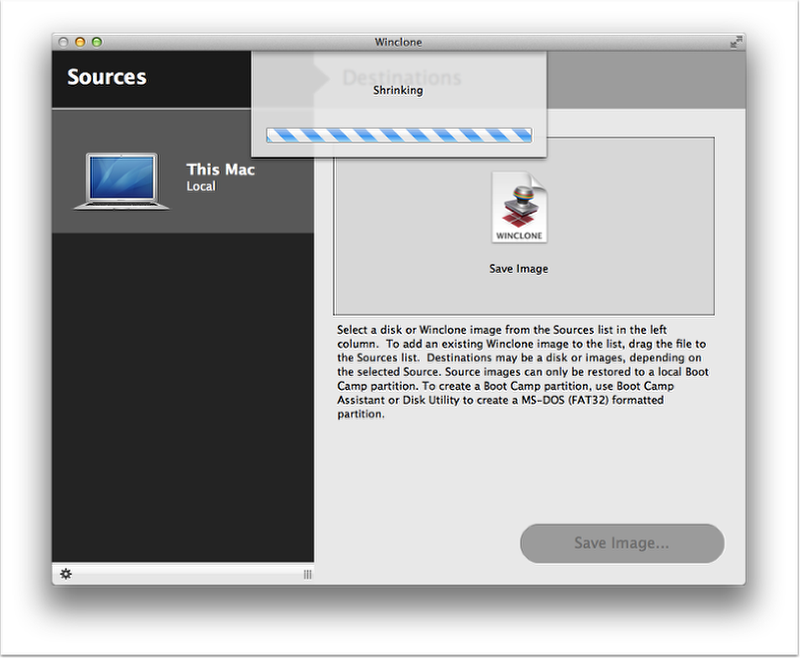The height and width of the screenshot is (658, 800).
Task: Zoom the window using the green button
Action: point(97,42)
